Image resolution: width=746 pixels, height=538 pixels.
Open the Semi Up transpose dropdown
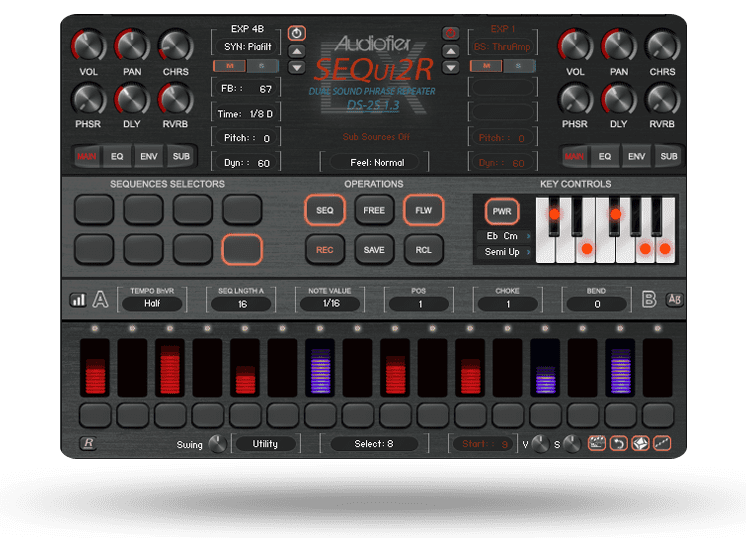[x=503, y=252]
